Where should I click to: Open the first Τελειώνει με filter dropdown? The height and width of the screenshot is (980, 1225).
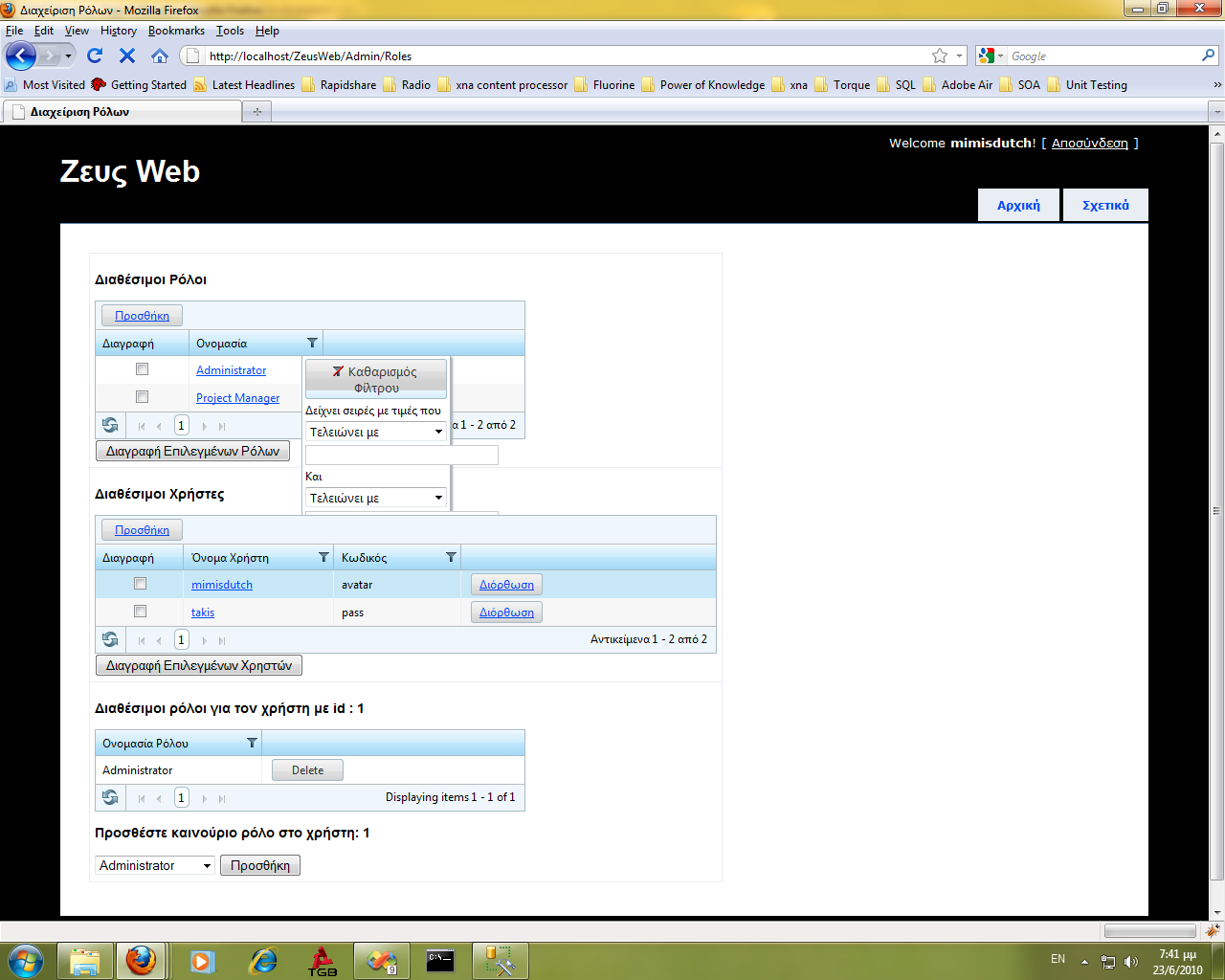(376, 432)
